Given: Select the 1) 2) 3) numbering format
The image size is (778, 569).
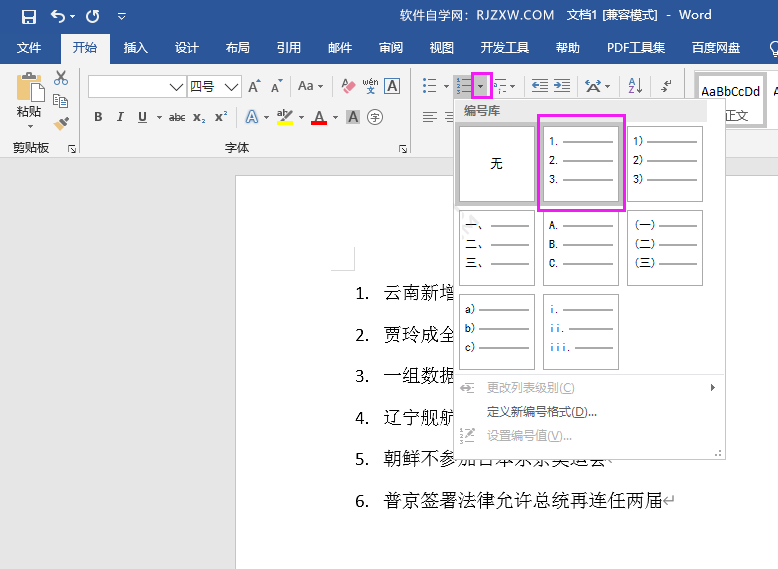Looking at the screenshot, I should (x=665, y=164).
